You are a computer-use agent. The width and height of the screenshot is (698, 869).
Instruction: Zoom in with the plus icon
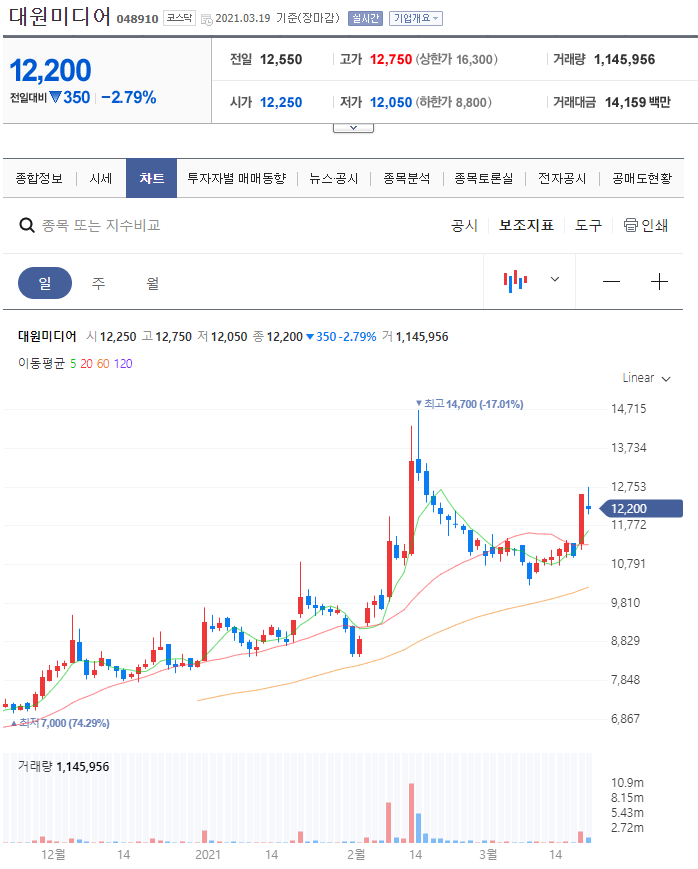pyautogui.click(x=659, y=282)
